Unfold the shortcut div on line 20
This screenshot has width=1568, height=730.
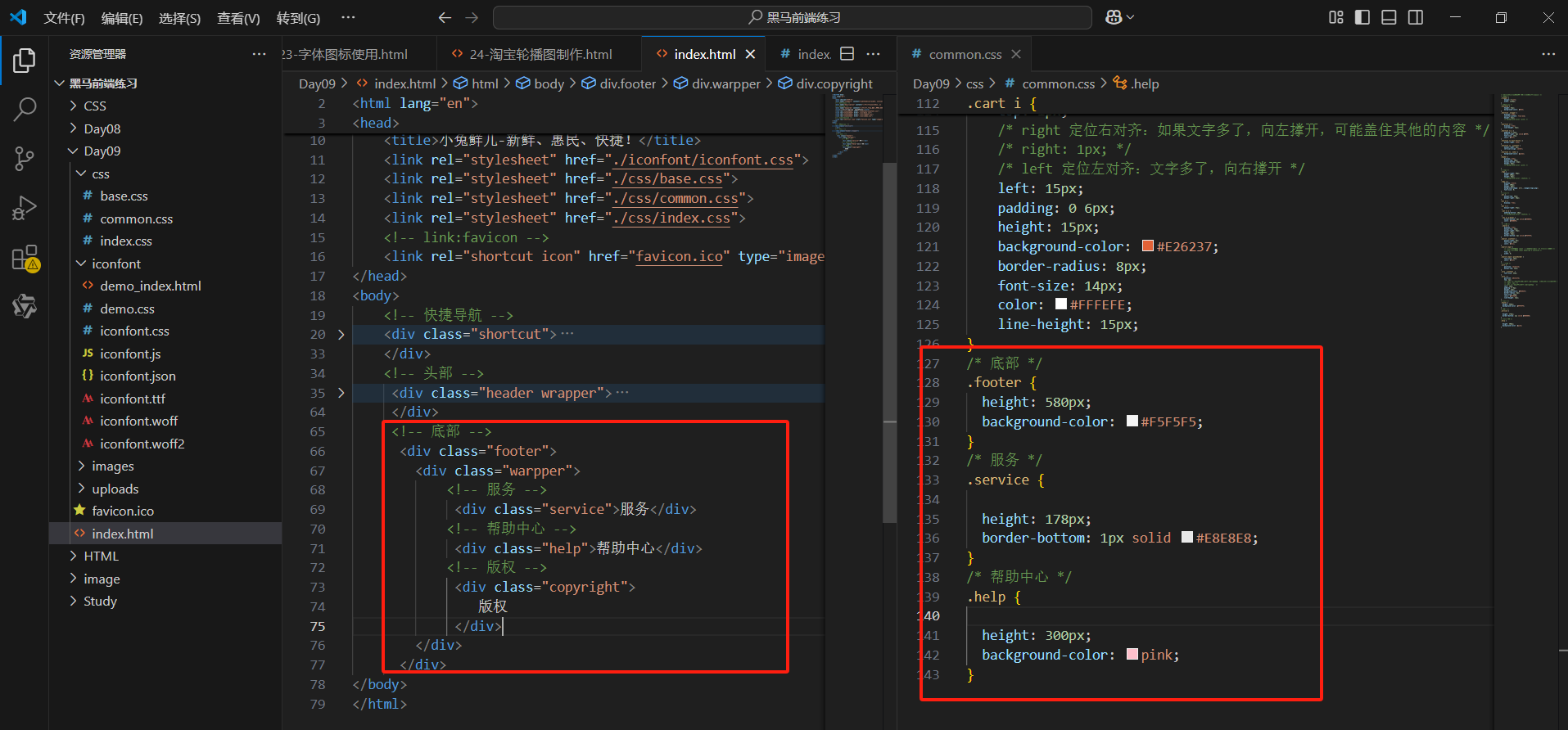pos(341,335)
